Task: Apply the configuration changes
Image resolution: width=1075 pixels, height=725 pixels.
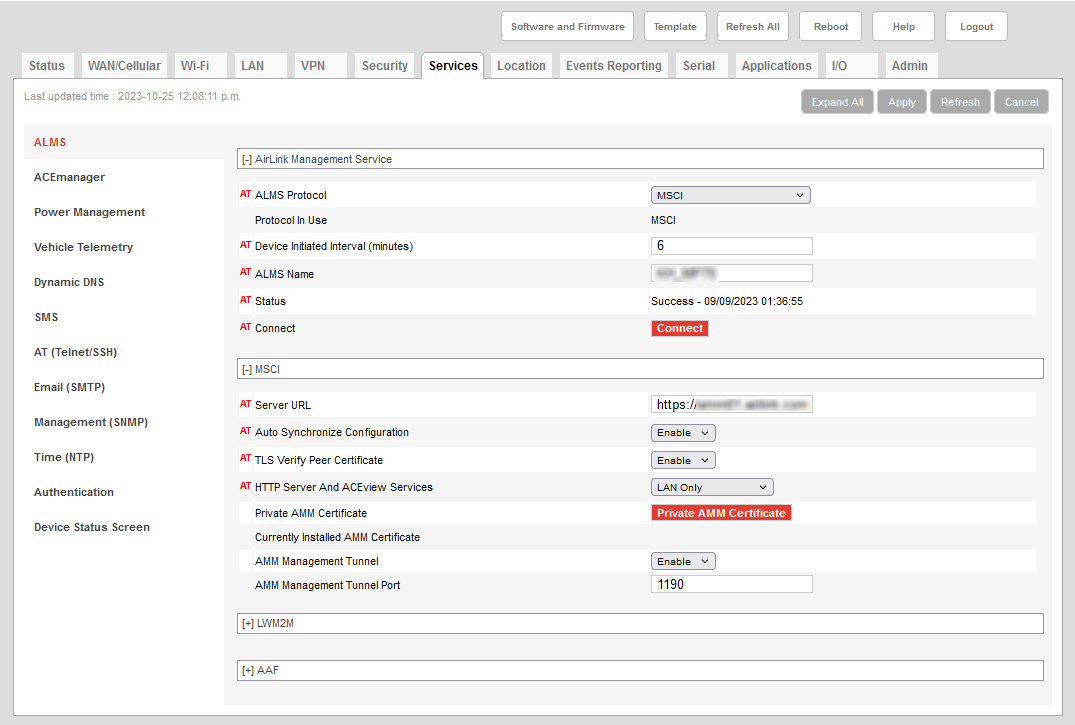Action: pyautogui.click(x=902, y=102)
